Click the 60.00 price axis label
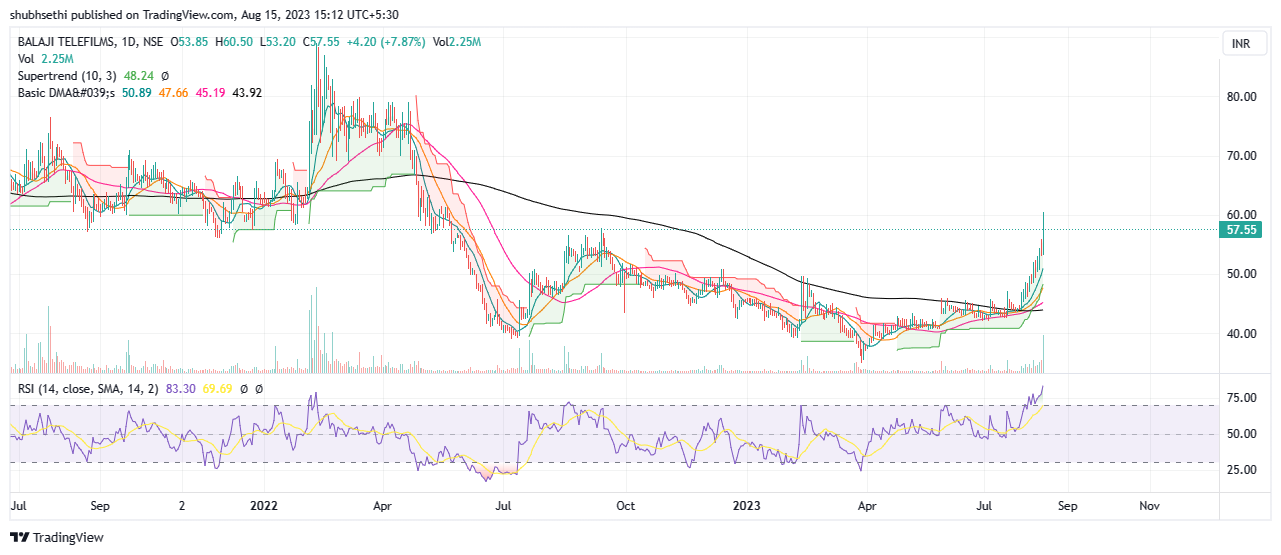 click(1239, 215)
